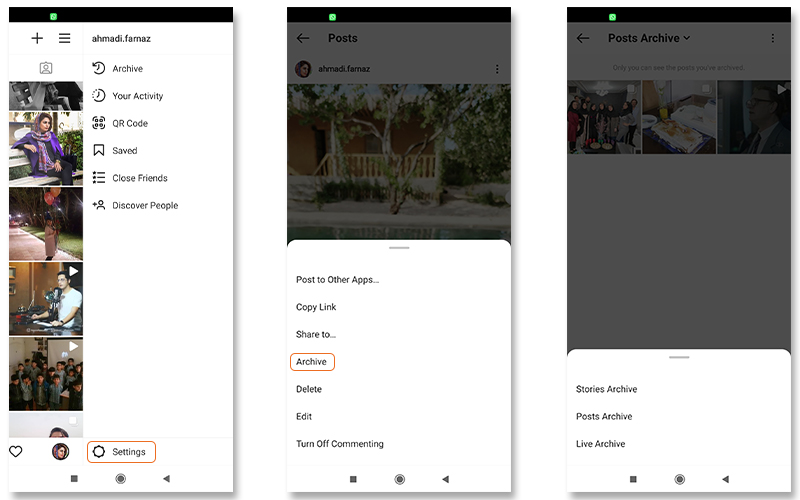This screenshot has width=800, height=500.
Task: Open Your Activity menu item
Action: (x=137, y=96)
